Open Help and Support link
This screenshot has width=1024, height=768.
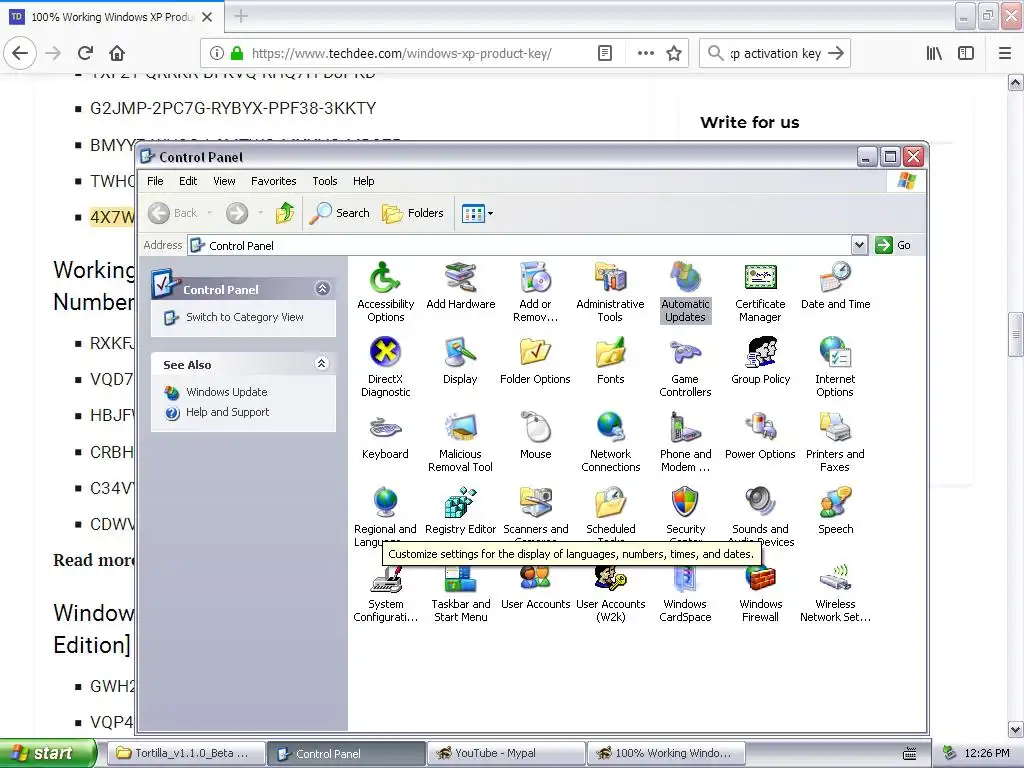[x=227, y=412]
